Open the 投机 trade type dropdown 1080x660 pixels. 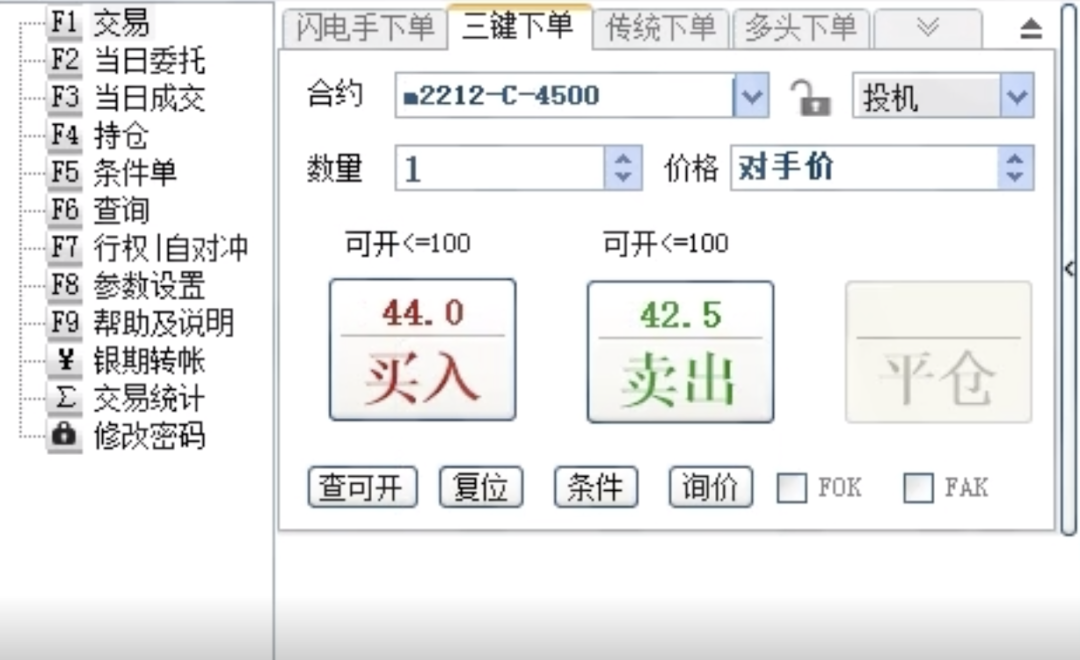click(x=1018, y=95)
